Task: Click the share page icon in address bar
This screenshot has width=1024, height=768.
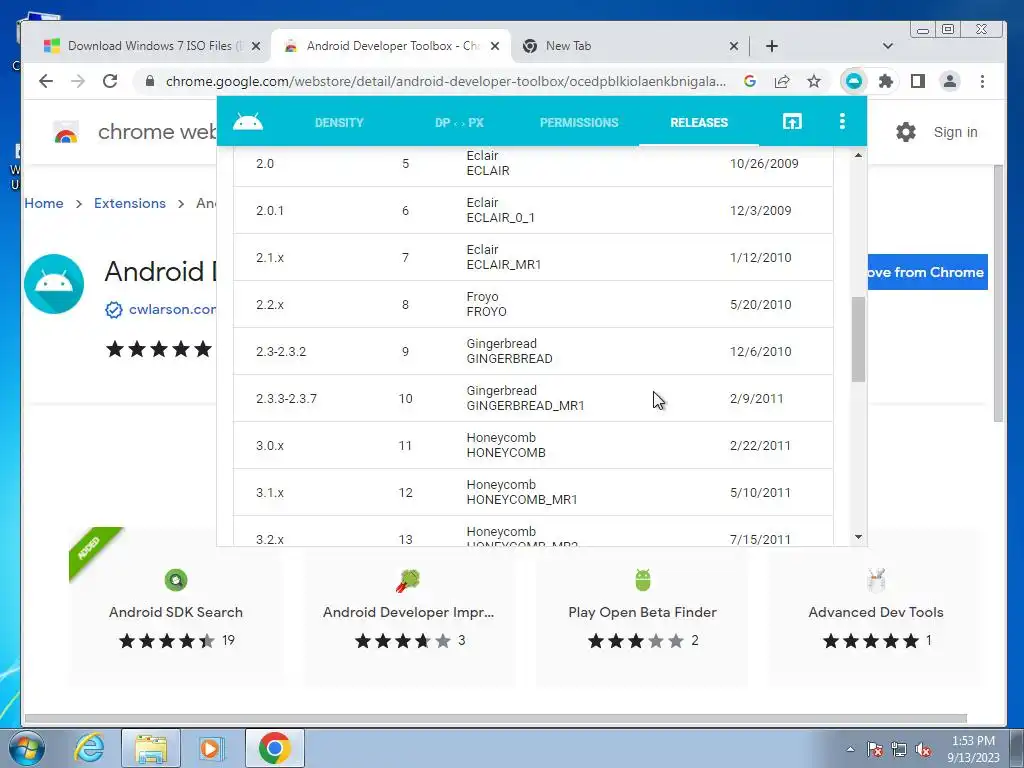Action: coord(782,82)
